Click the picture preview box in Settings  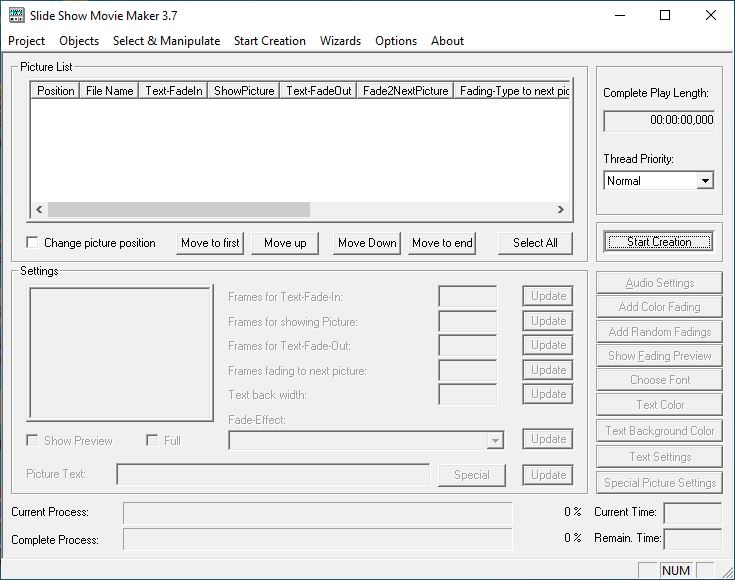[x=121, y=353]
